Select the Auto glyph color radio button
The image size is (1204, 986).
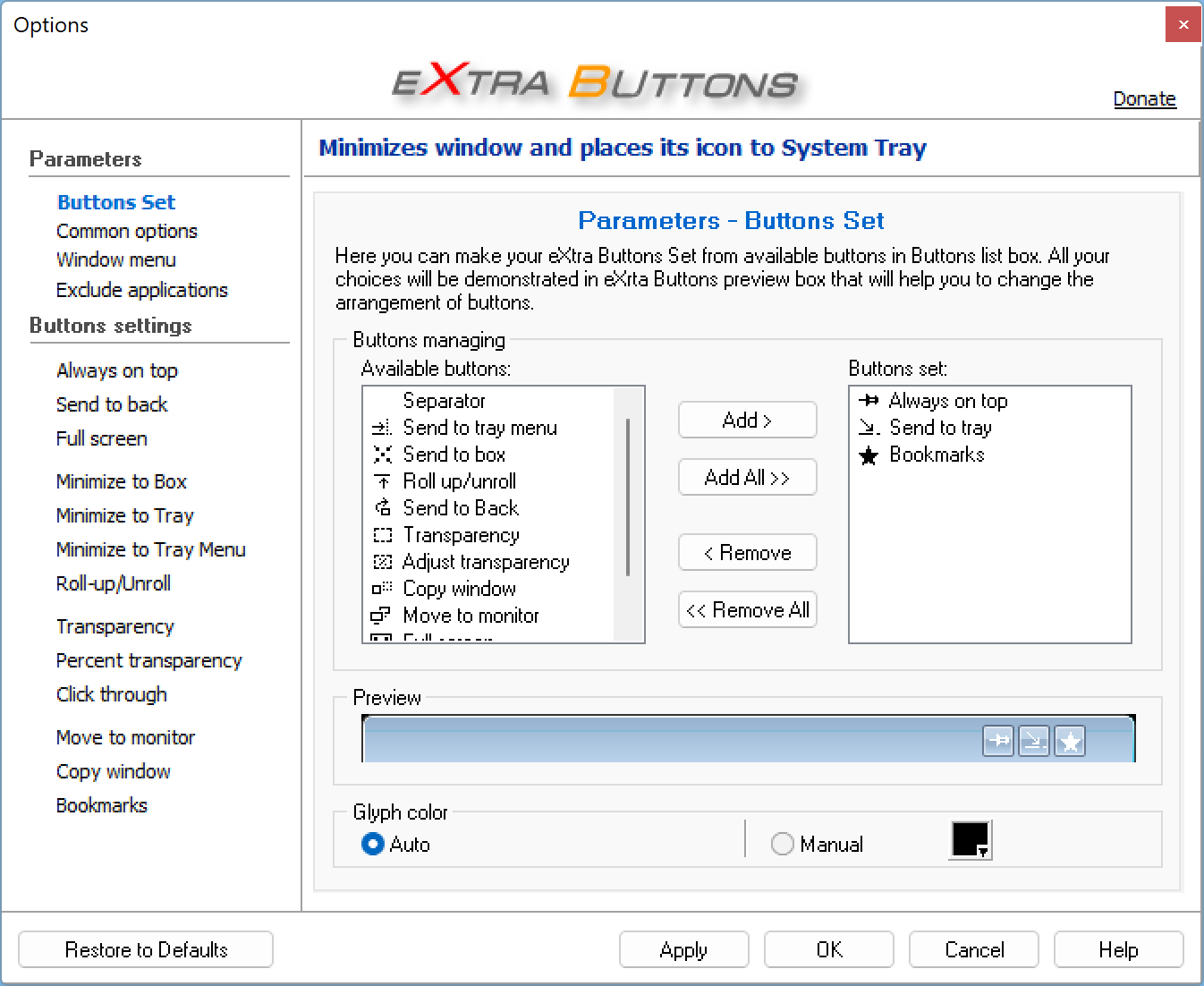point(372,844)
